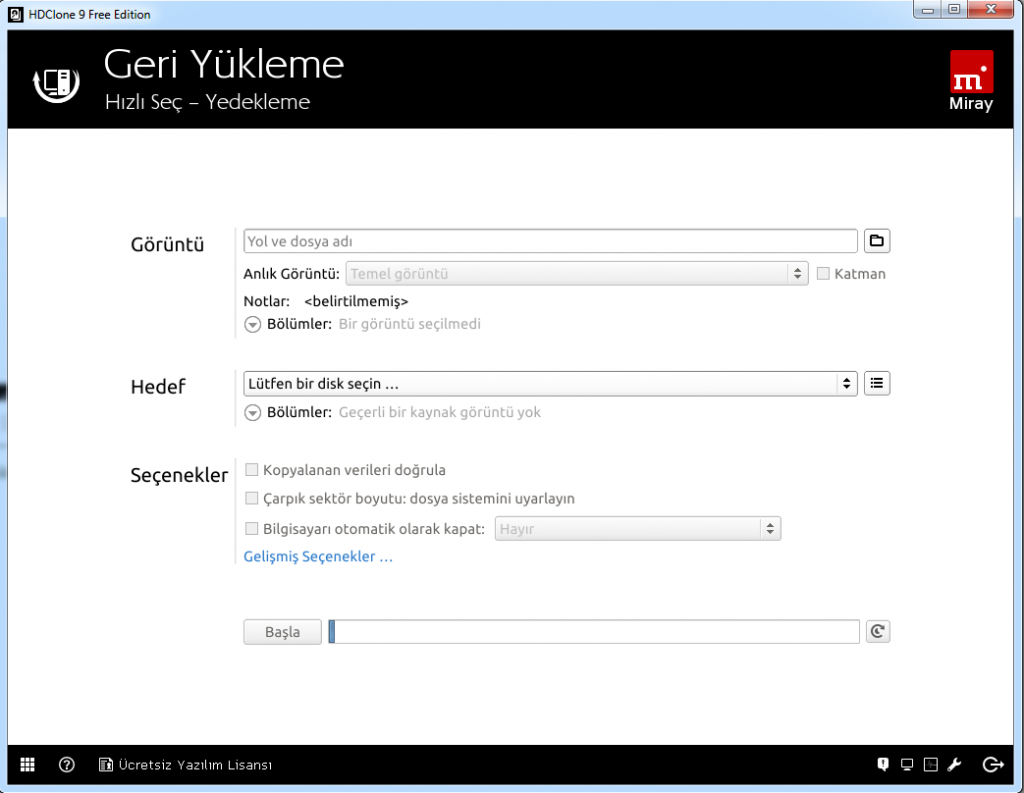Browse for image file with folder icon
This screenshot has width=1024, height=793.
[x=877, y=241]
